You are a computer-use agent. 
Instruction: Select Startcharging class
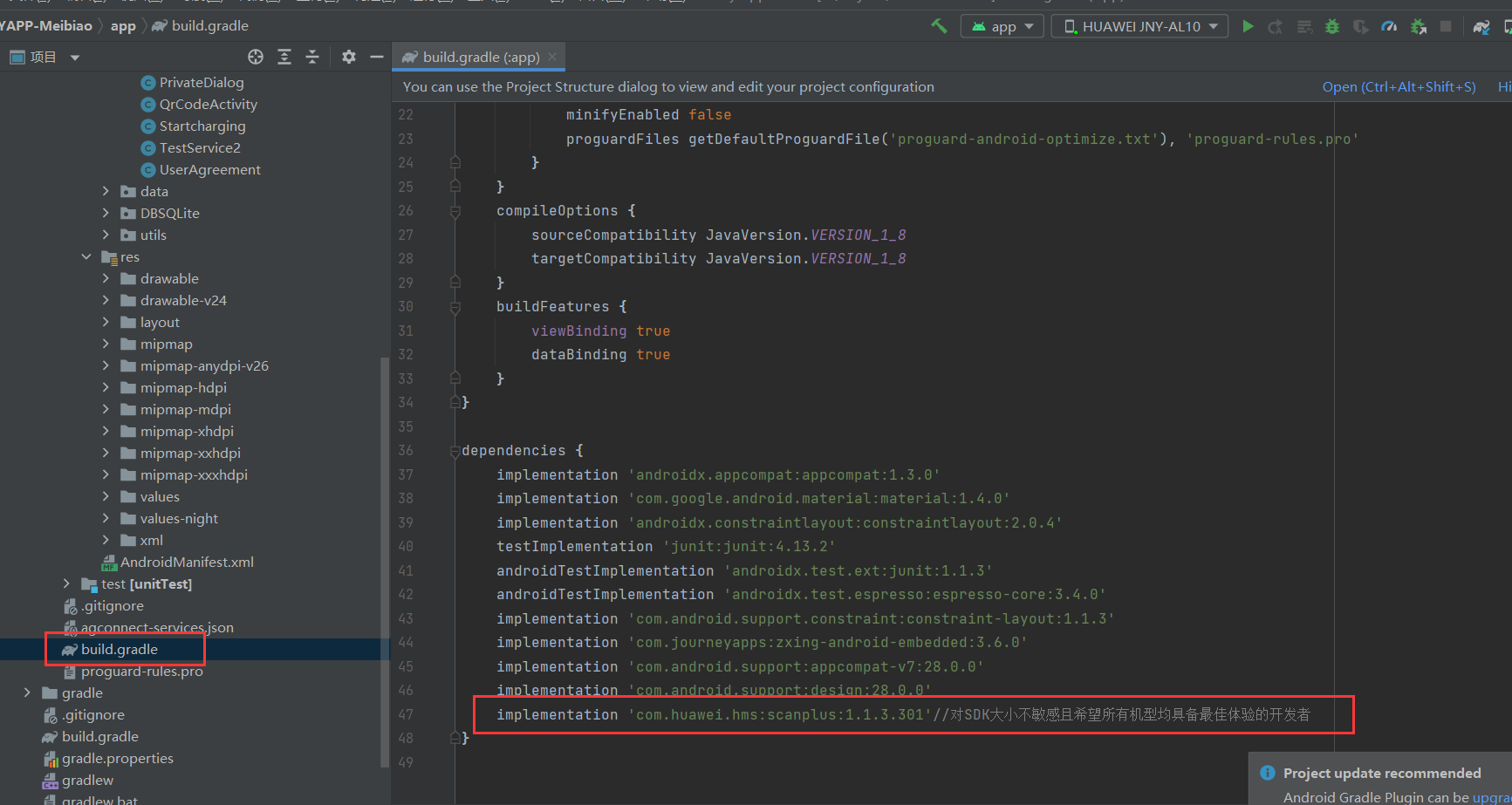pyautogui.click(x=202, y=126)
